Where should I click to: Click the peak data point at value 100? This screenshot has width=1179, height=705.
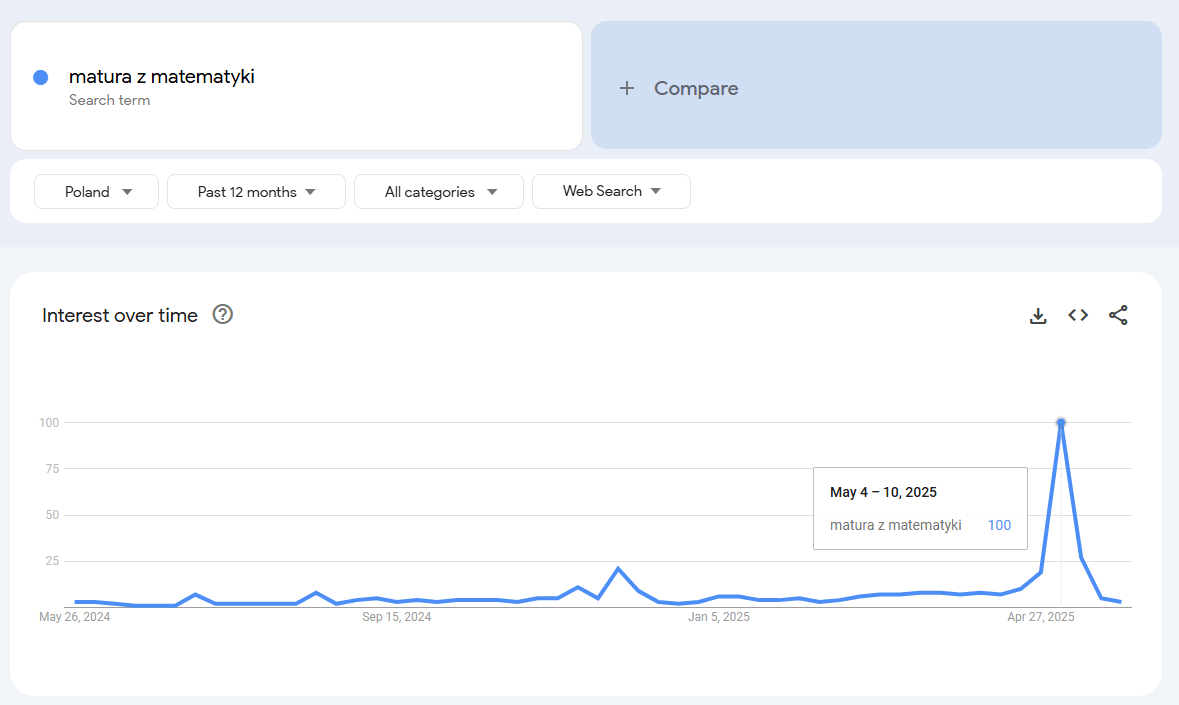(x=1061, y=422)
